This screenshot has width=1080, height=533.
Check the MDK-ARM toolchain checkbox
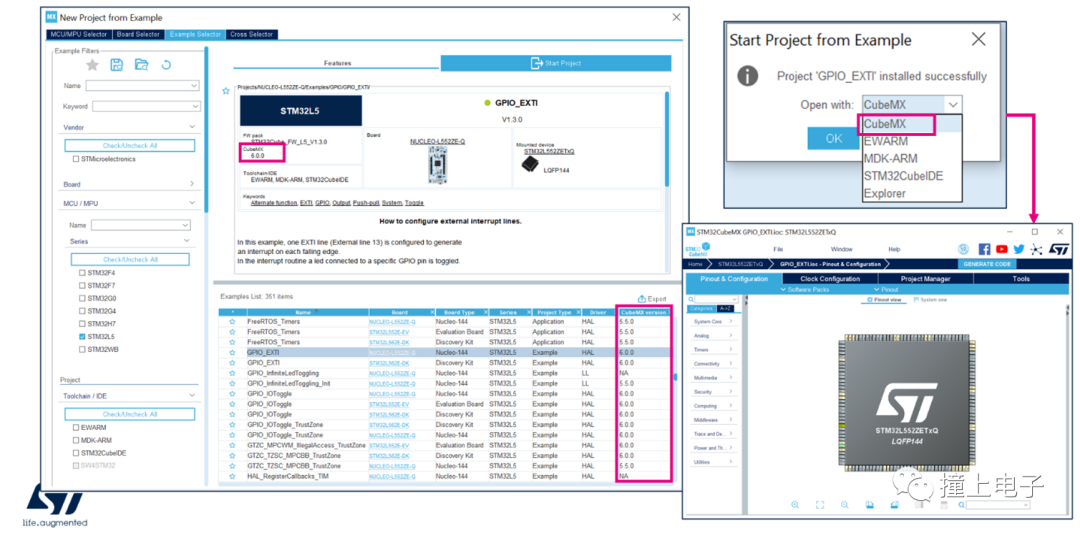[76, 440]
